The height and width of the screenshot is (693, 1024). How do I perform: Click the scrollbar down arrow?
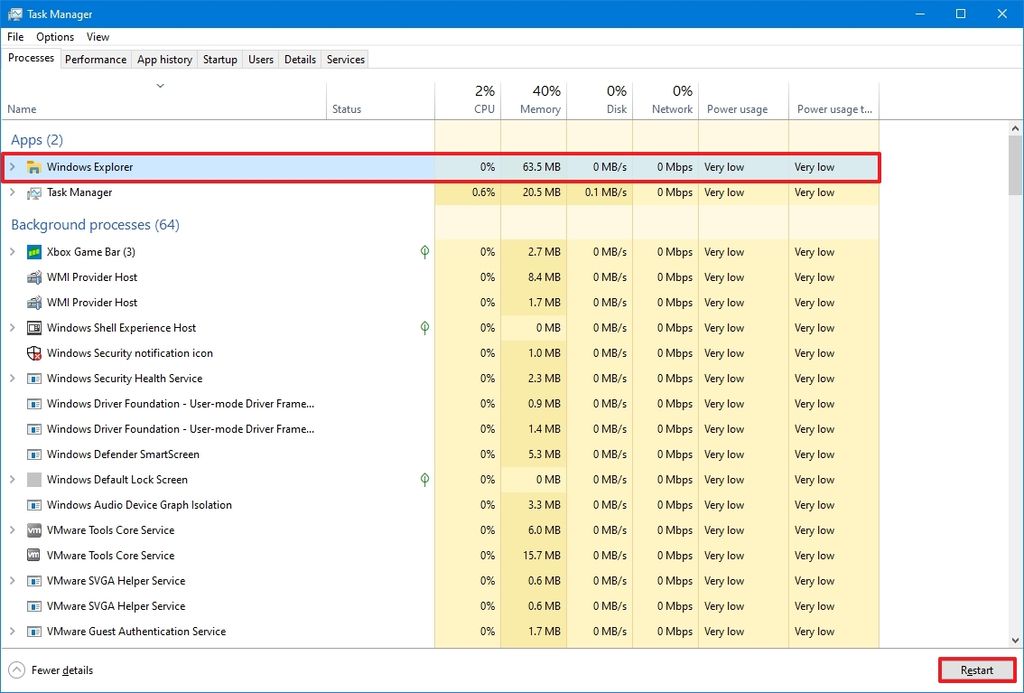(x=1016, y=641)
